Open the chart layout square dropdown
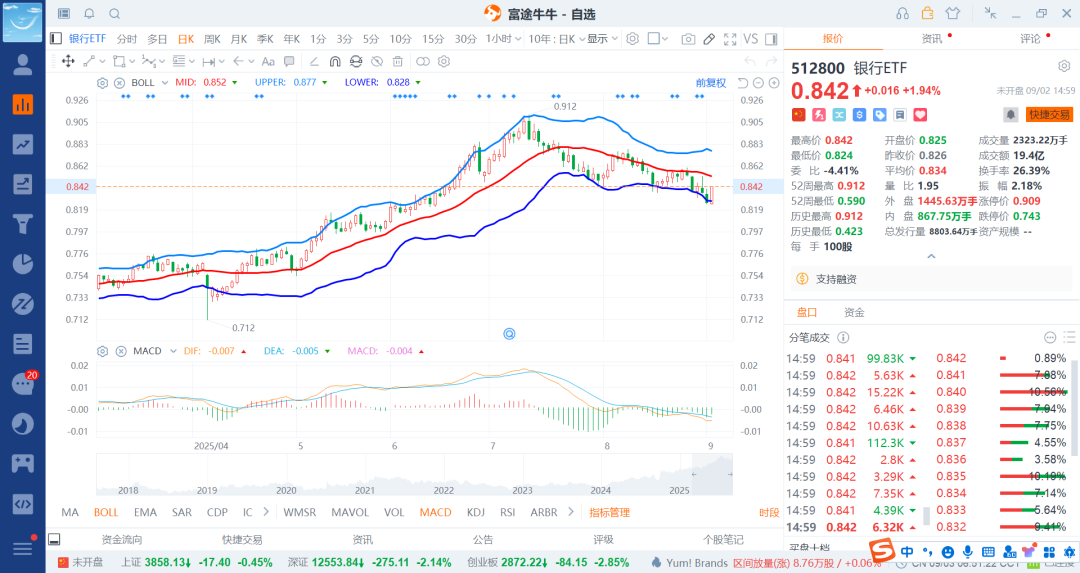 pyautogui.click(x=658, y=39)
